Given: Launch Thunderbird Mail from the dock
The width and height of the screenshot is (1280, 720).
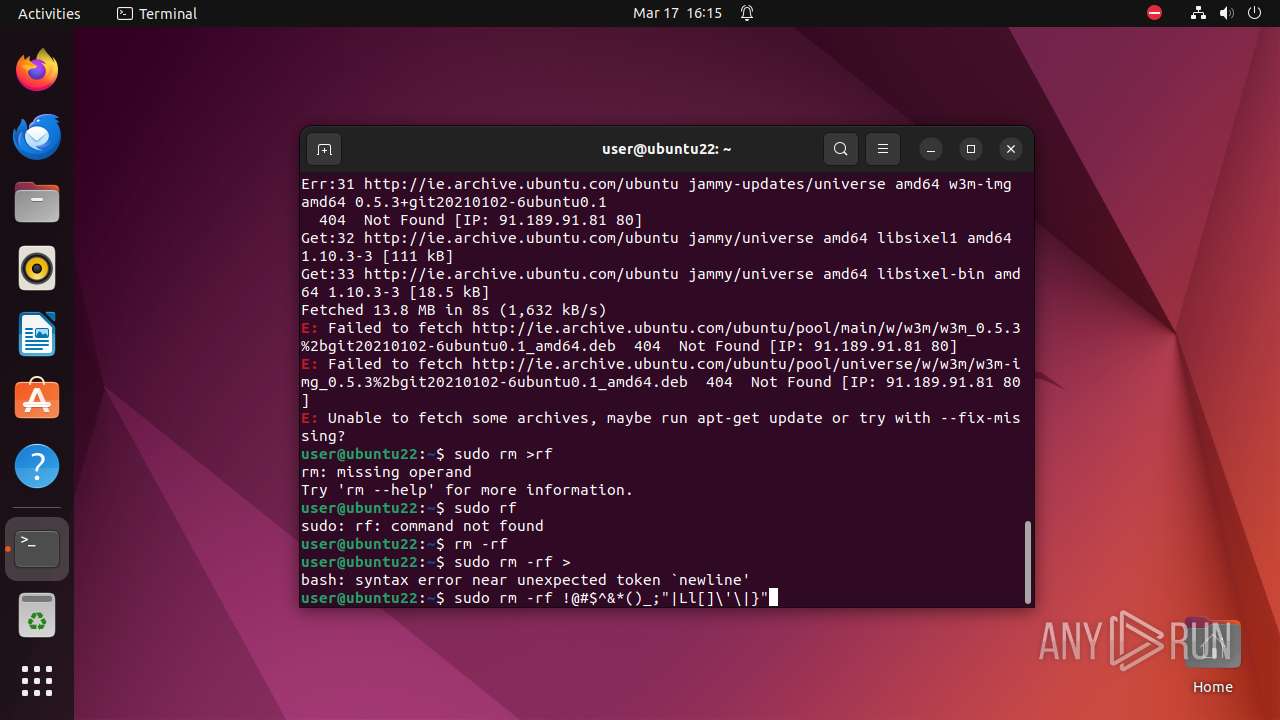Looking at the screenshot, I should click(37, 136).
